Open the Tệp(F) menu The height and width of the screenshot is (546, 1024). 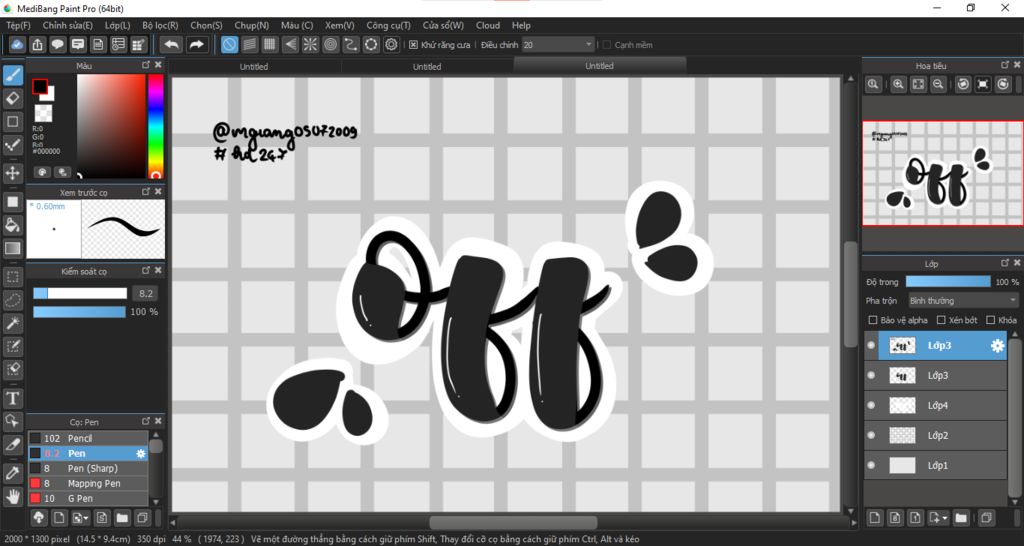point(18,25)
